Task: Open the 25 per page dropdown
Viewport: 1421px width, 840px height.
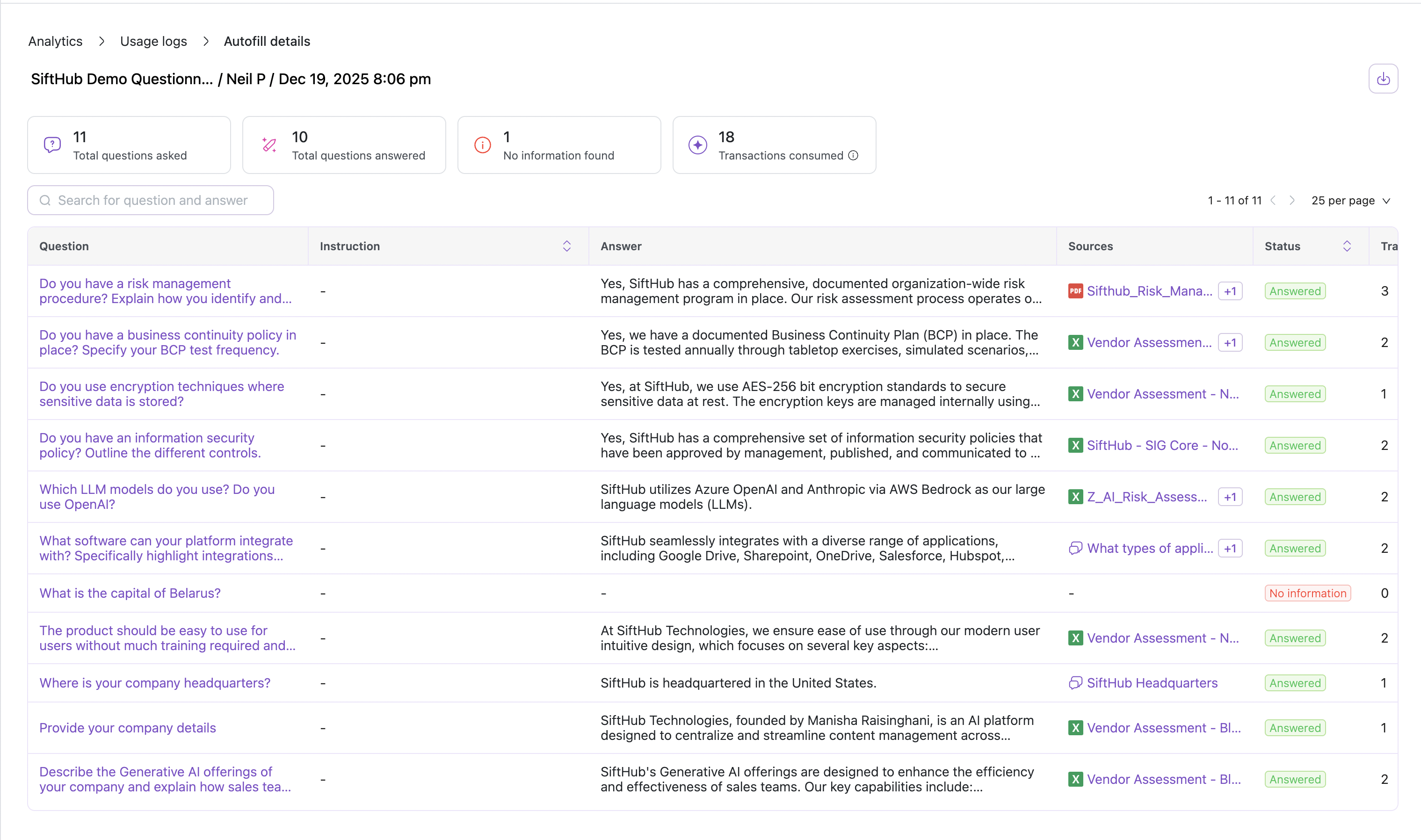Action: click(x=1350, y=201)
